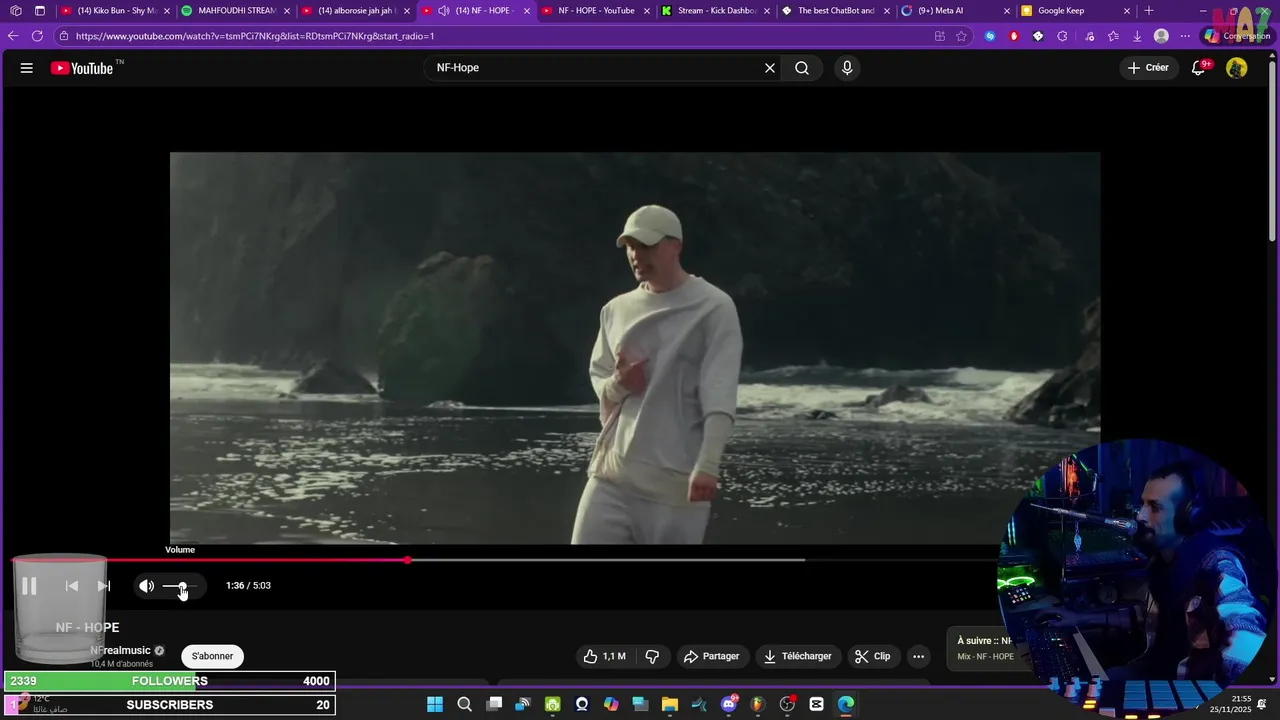
Task: Focus the NF-Hope search field
Action: coord(595,68)
